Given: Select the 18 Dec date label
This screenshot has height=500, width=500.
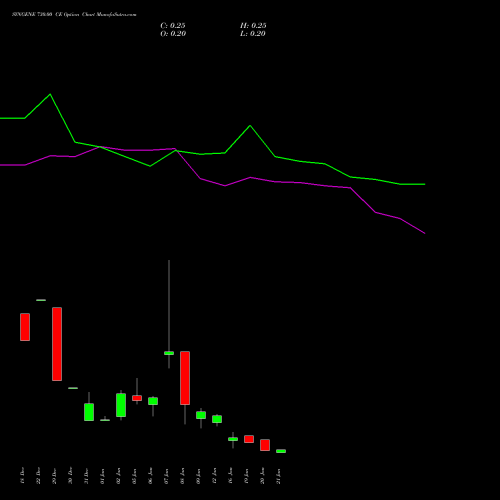Looking at the screenshot, I should 22,476.
